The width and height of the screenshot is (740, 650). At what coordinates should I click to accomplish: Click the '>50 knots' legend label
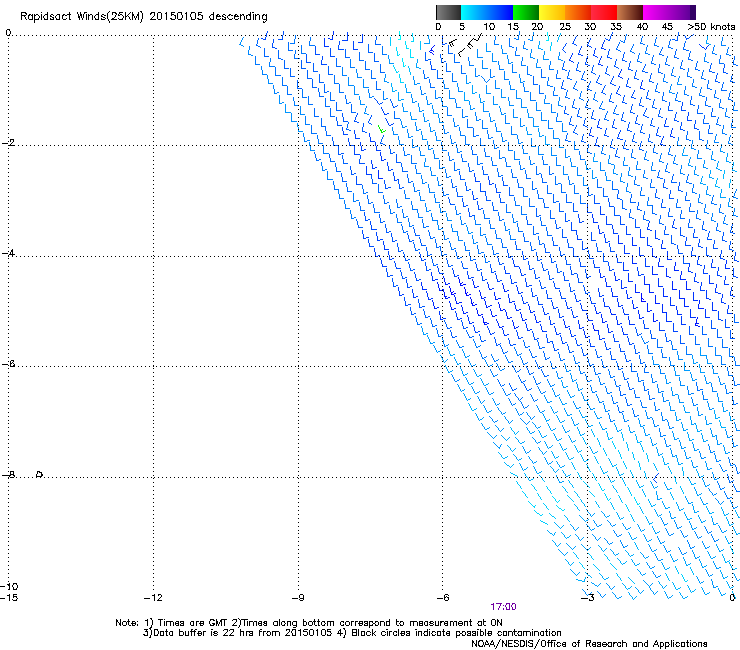coord(711,27)
